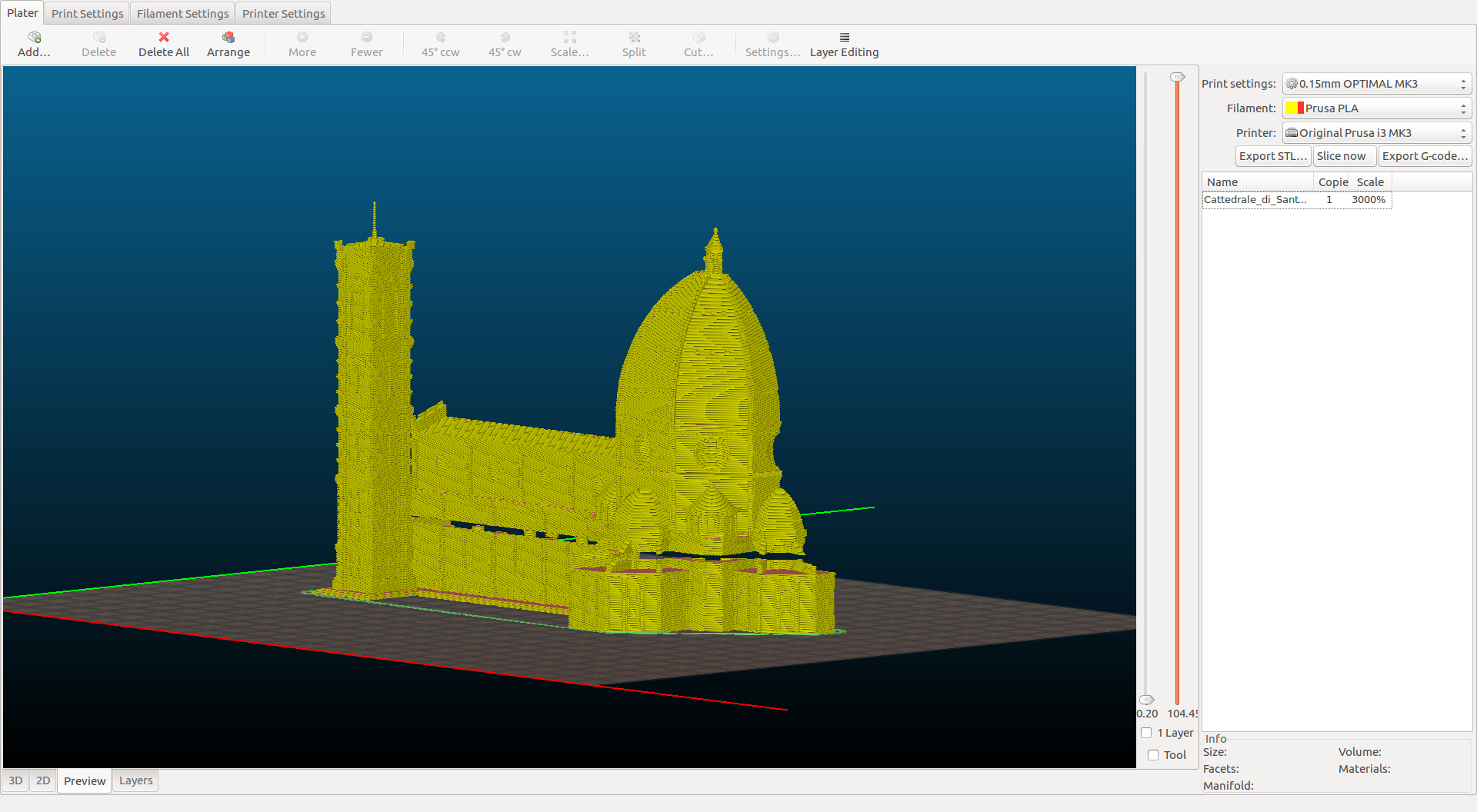The width and height of the screenshot is (1477, 812).
Task: Switch to Filament Settings tab
Action: [182, 13]
